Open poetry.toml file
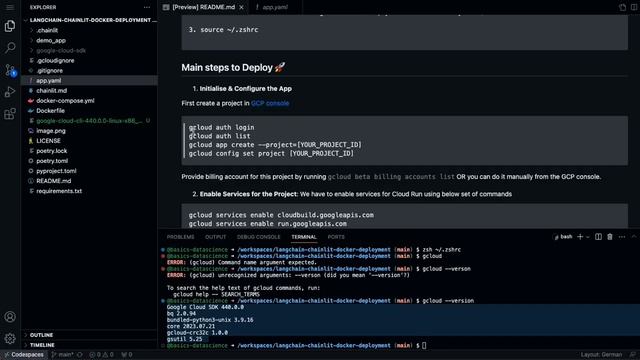 click(90, 161)
